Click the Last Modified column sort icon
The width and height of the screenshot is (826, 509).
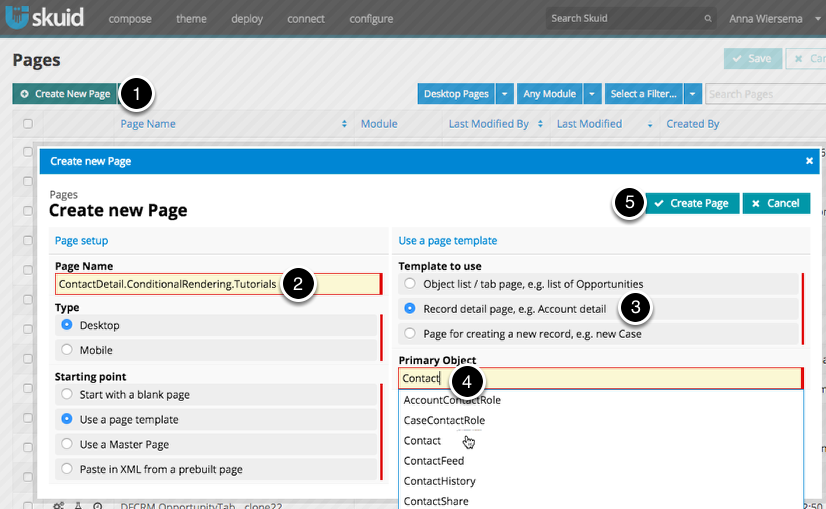[649, 124]
